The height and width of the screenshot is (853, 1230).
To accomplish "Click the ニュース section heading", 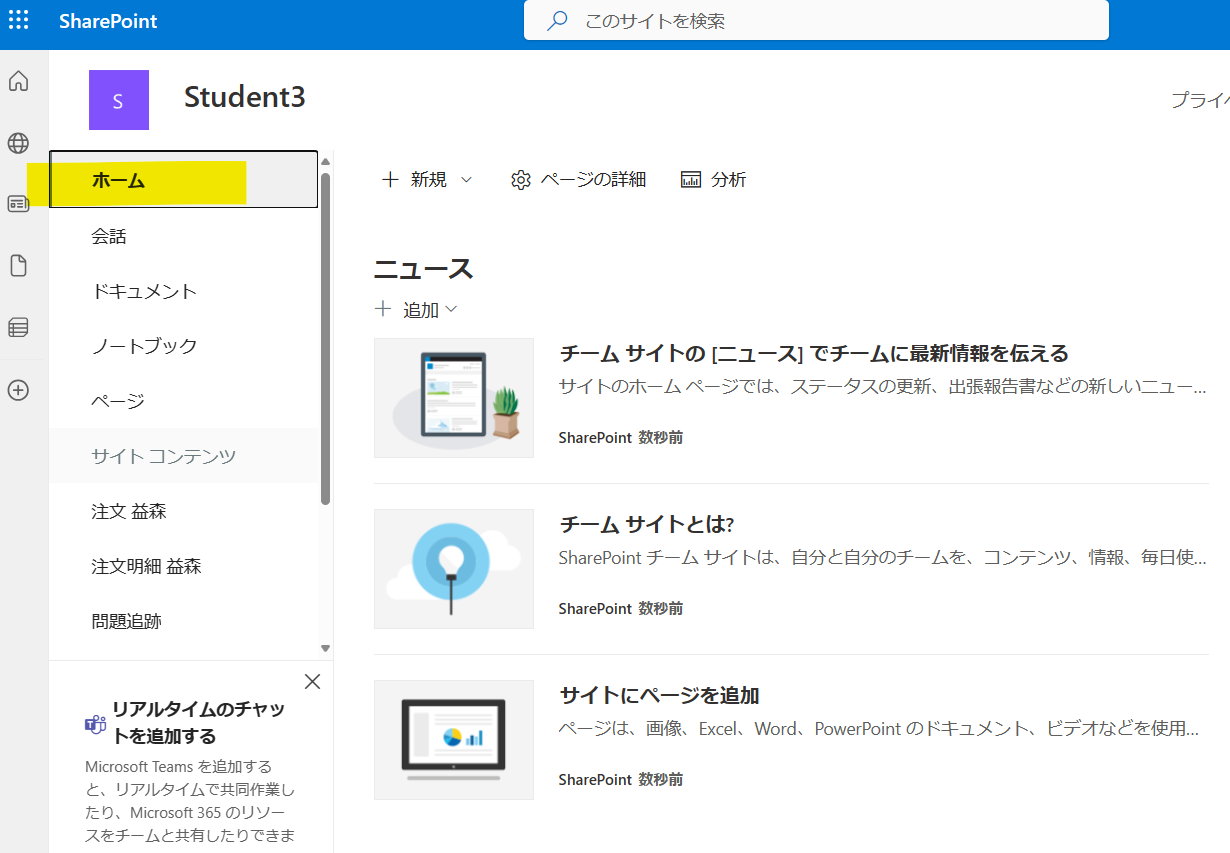I will (423, 269).
